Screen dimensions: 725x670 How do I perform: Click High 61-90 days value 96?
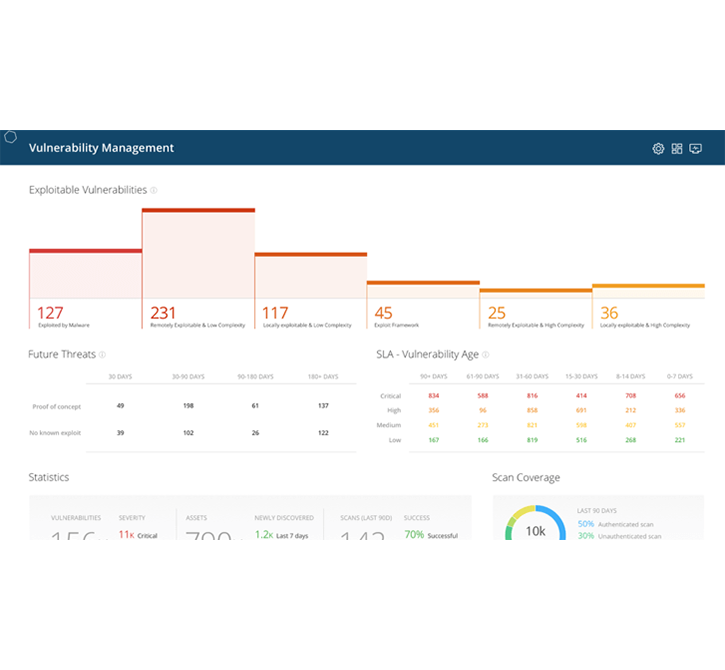click(483, 410)
